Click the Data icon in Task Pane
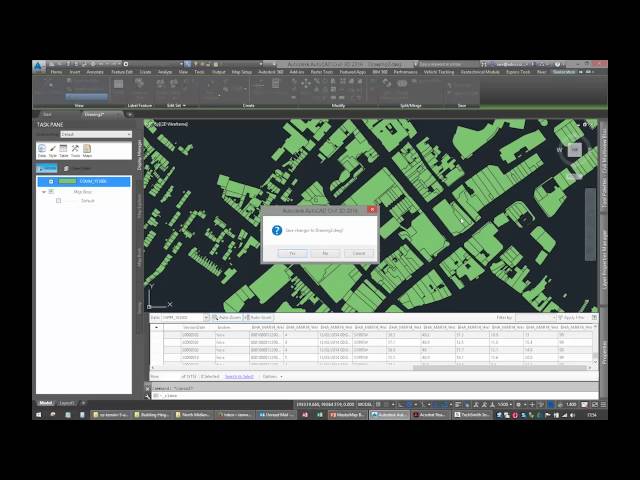Image resolution: width=640 pixels, height=480 pixels. [42, 151]
